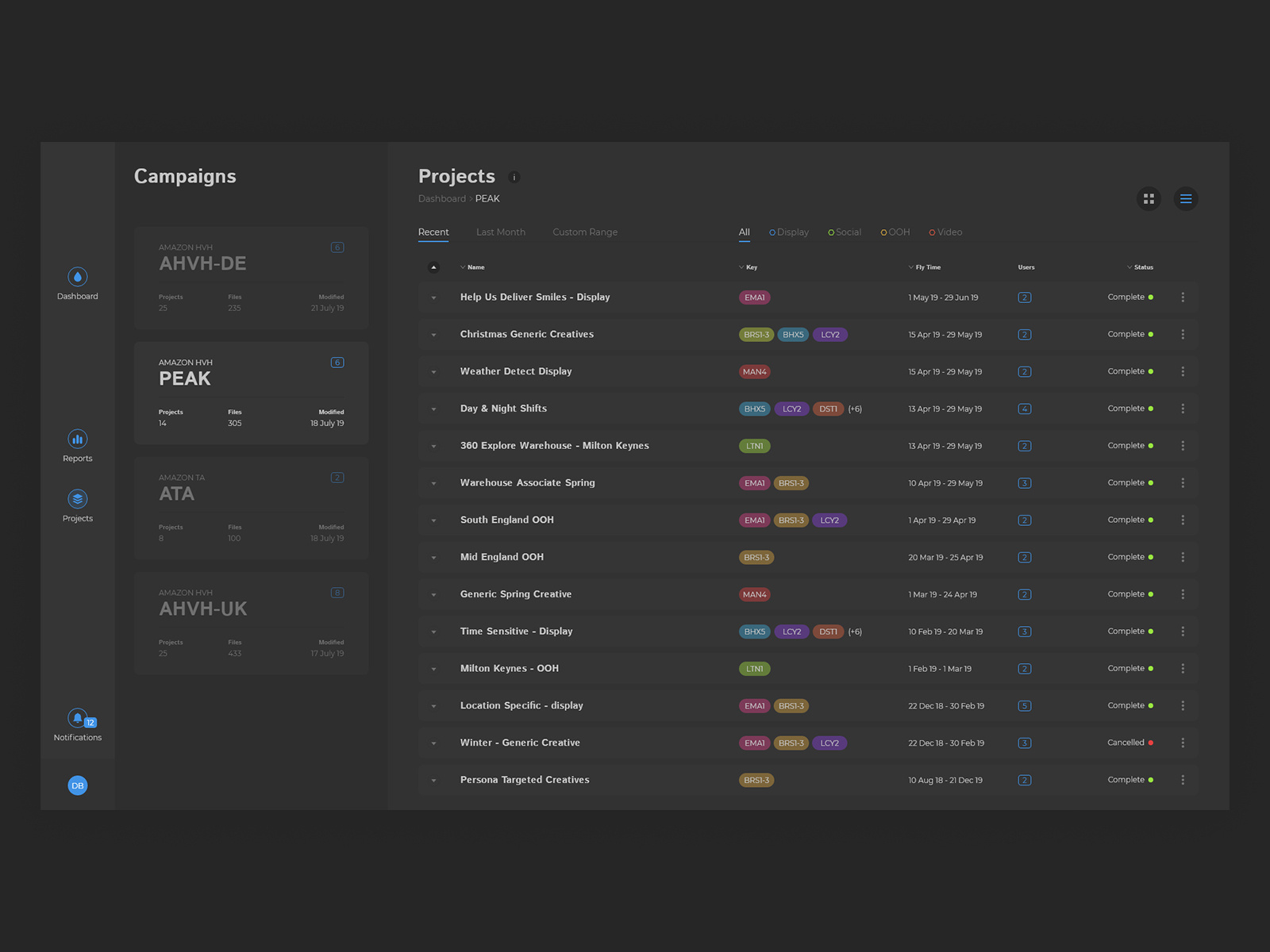Viewport: 1270px width, 952px height.
Task: Expand the Winter - Generic Creative row
Action: coord(433,743)
